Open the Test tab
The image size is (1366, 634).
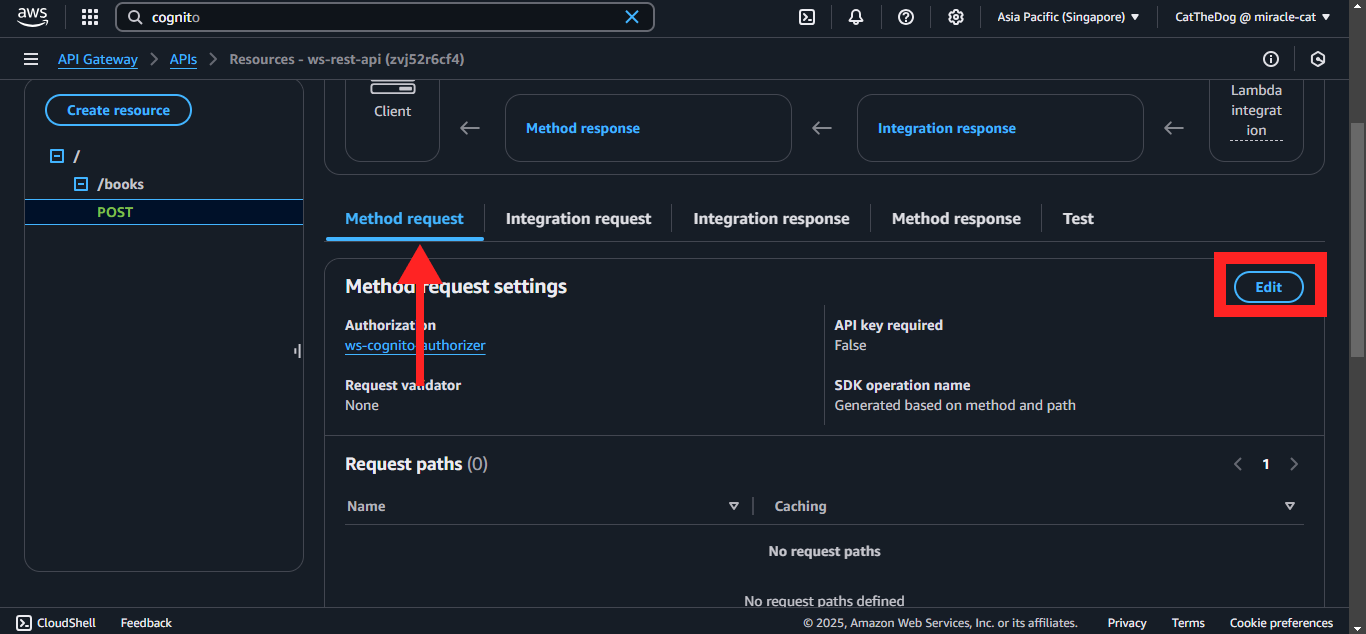(1078, 218)
